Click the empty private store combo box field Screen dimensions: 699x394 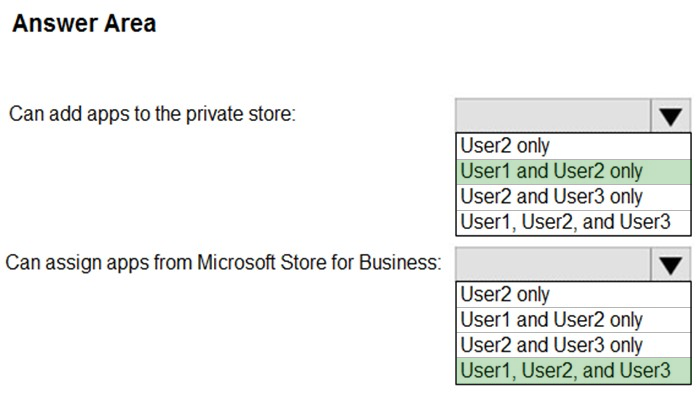[x=553, y=115]
